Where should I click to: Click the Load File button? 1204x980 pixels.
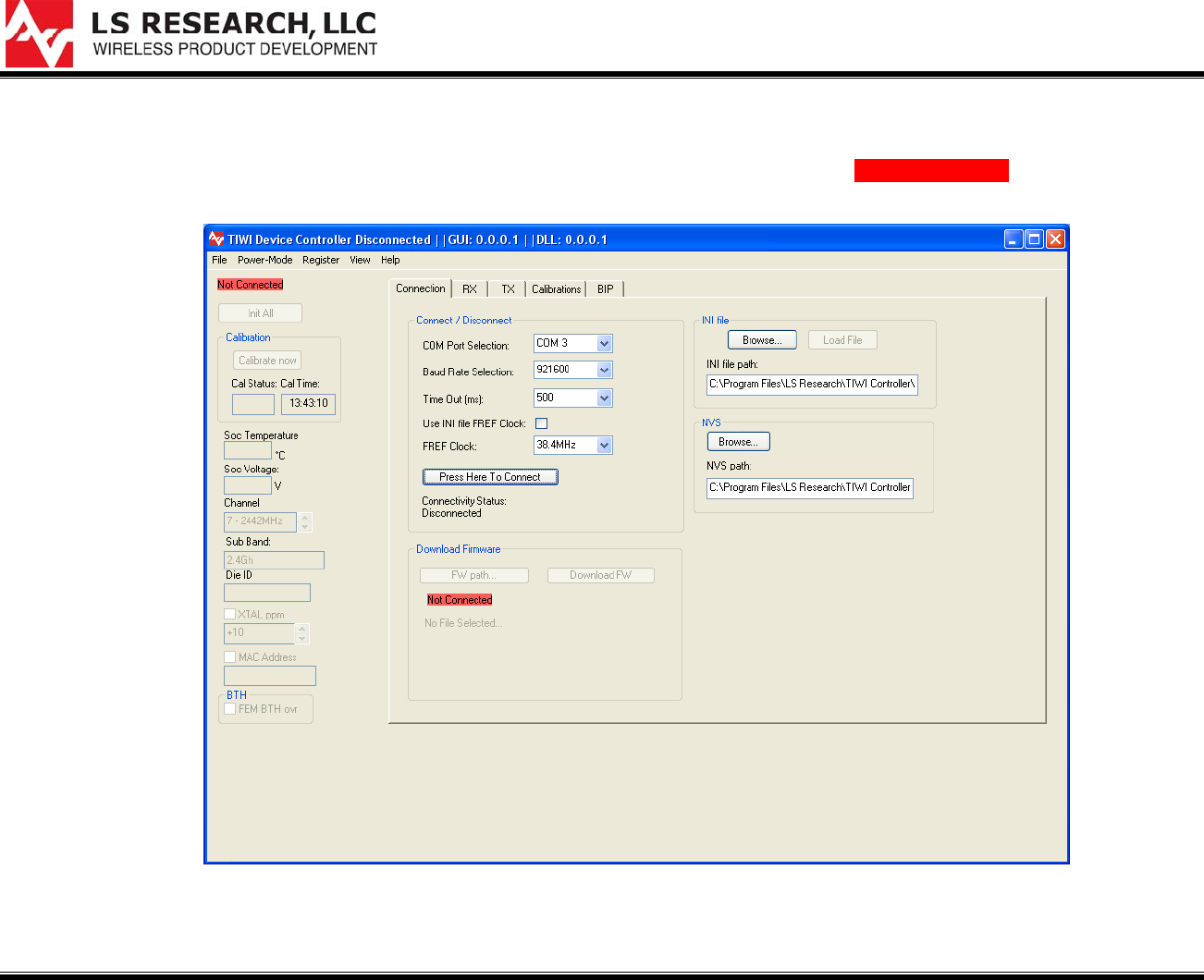pyautogui.click(x=842, y=340)
